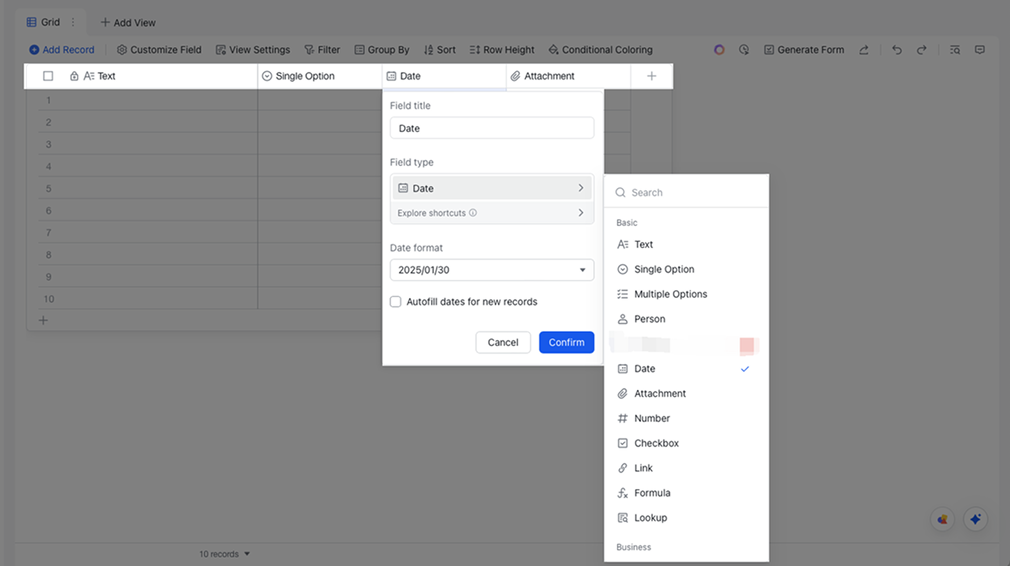Image resolution: width=1010 pixels, height=566 pixels.
Task: Choose Formula from field type list
Action: click(652, 493)
